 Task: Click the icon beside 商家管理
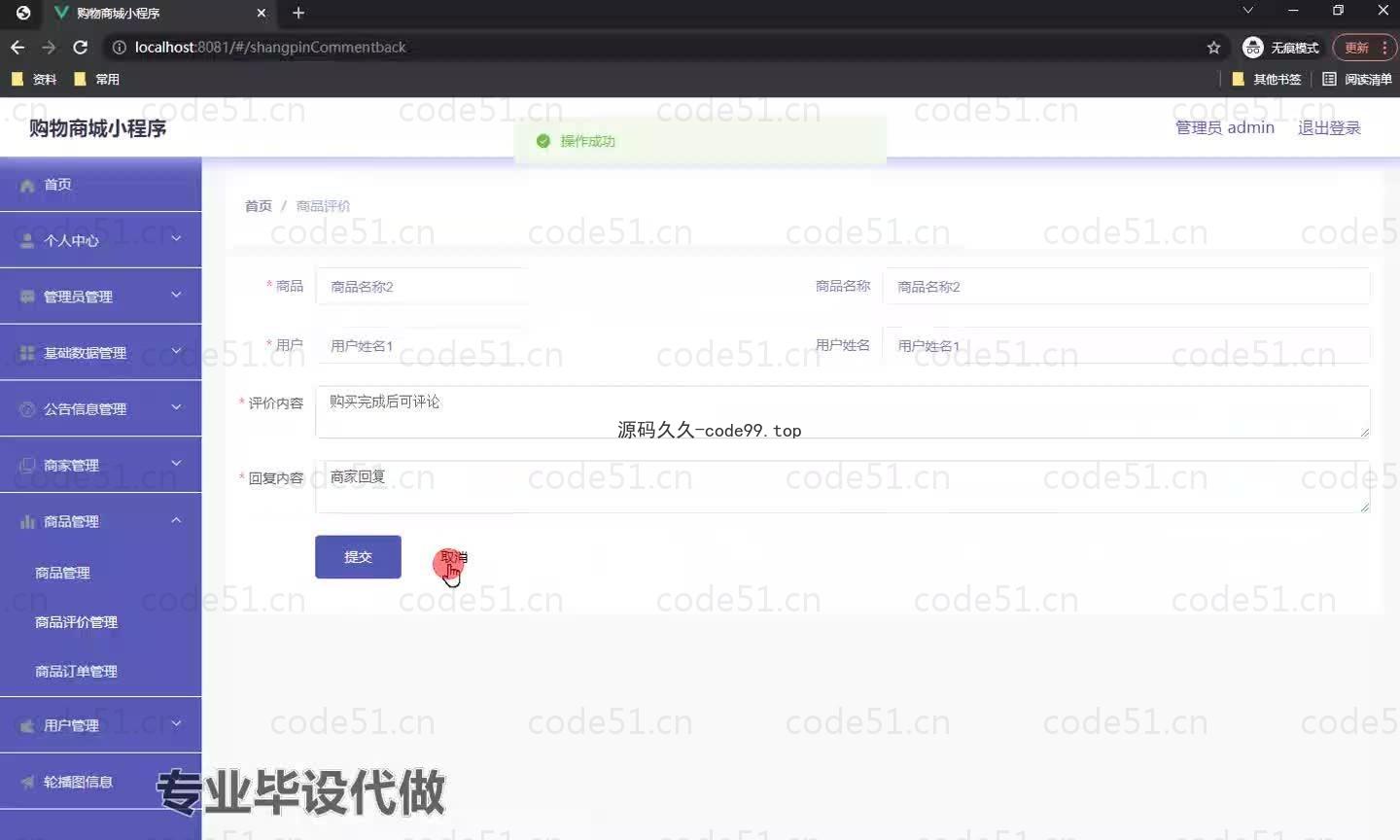tap(27, 466)
